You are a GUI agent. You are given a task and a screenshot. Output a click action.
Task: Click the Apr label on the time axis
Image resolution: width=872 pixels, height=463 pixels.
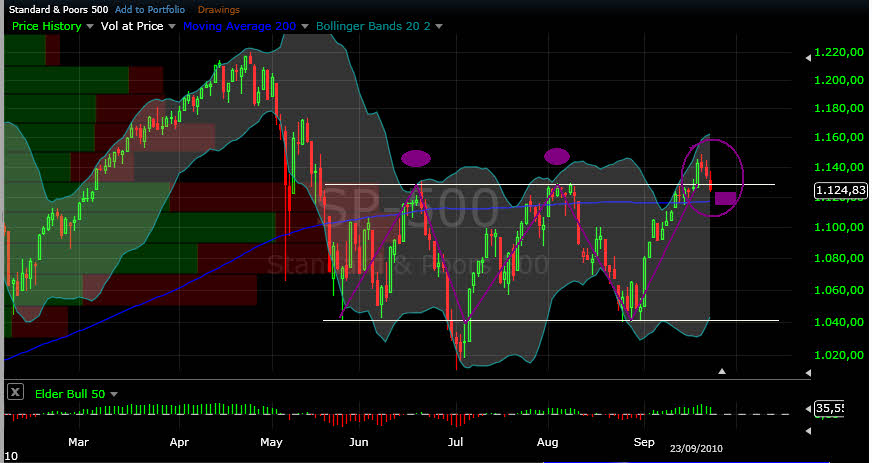point(179,442)
